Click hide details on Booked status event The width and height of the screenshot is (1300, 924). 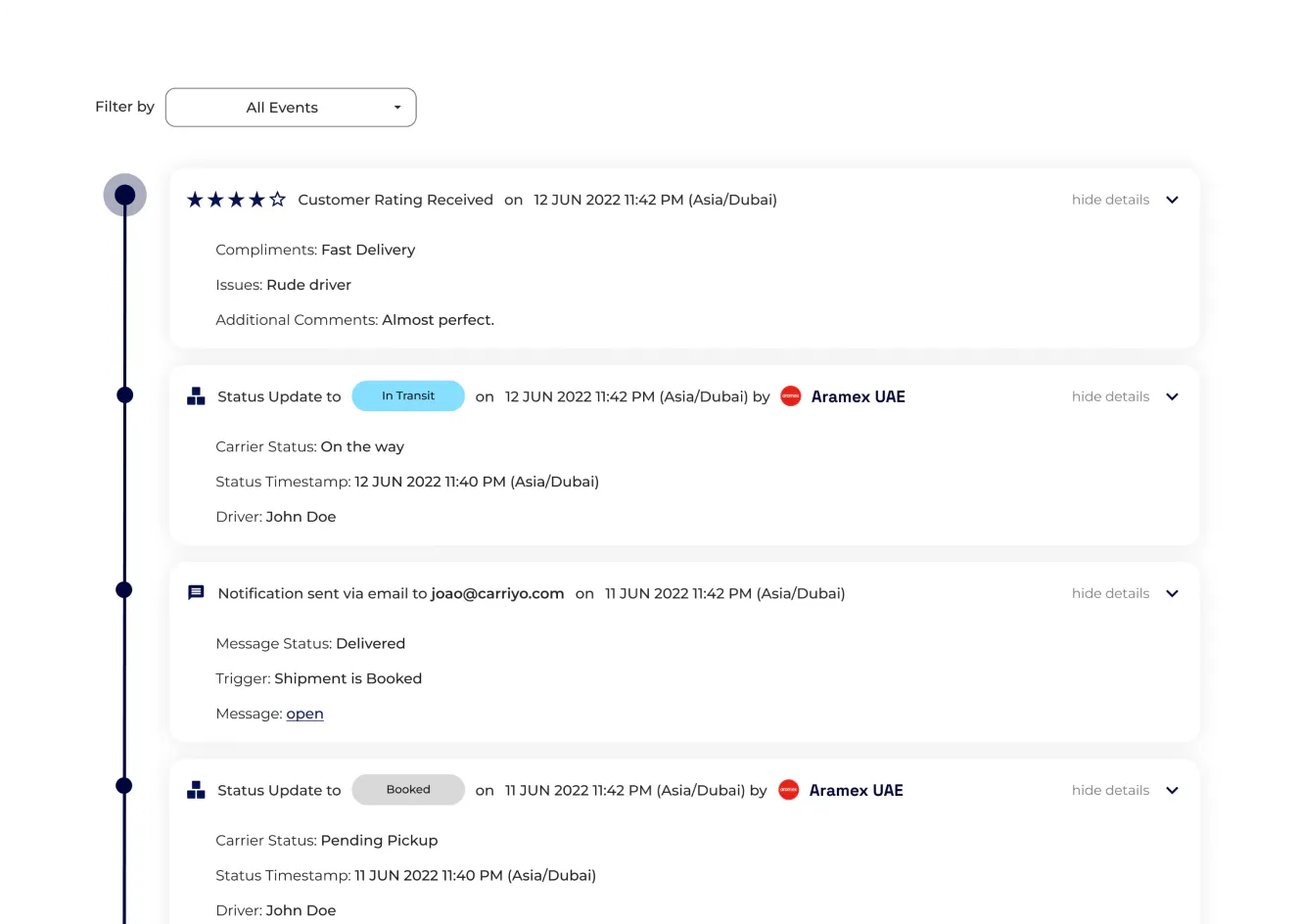(x=1110, y=790)
